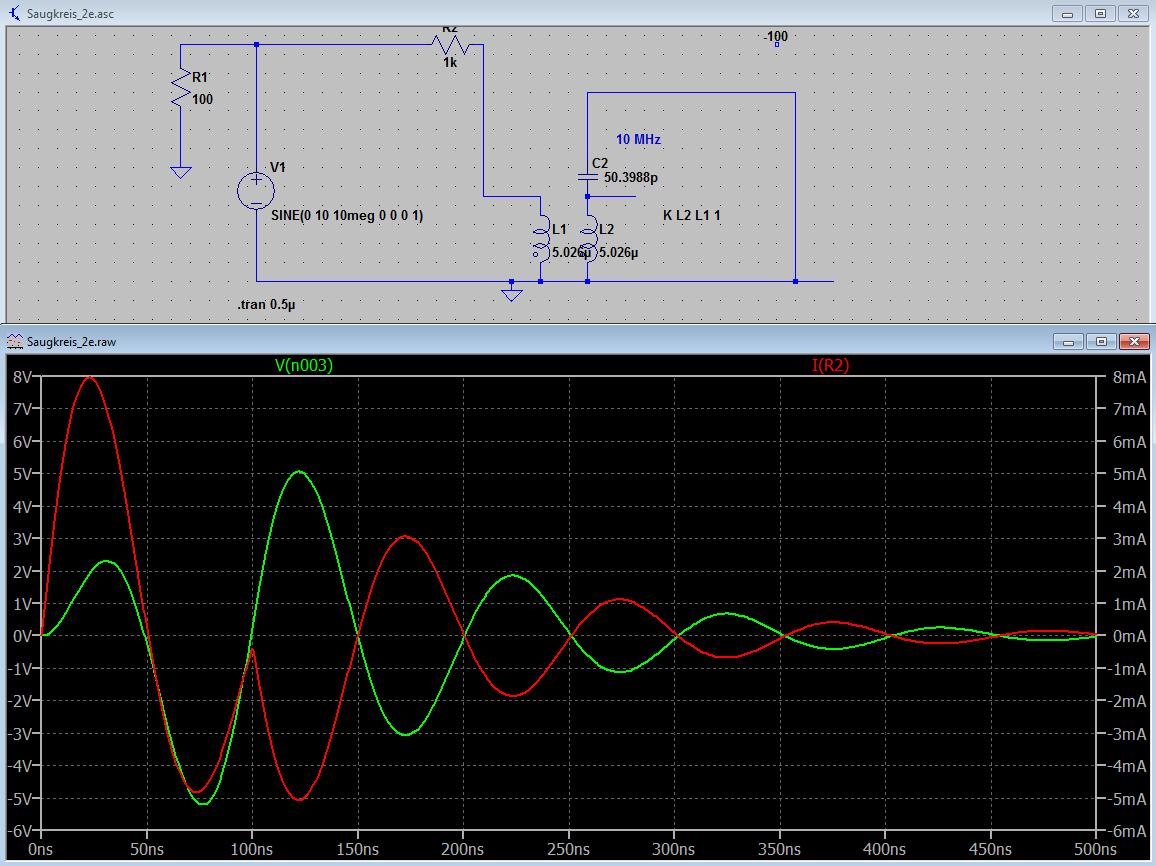Screen dimensions: 1156x866
Task: Close the Saugkreis_2e.raw waveform window
Action: point(1133,341)
